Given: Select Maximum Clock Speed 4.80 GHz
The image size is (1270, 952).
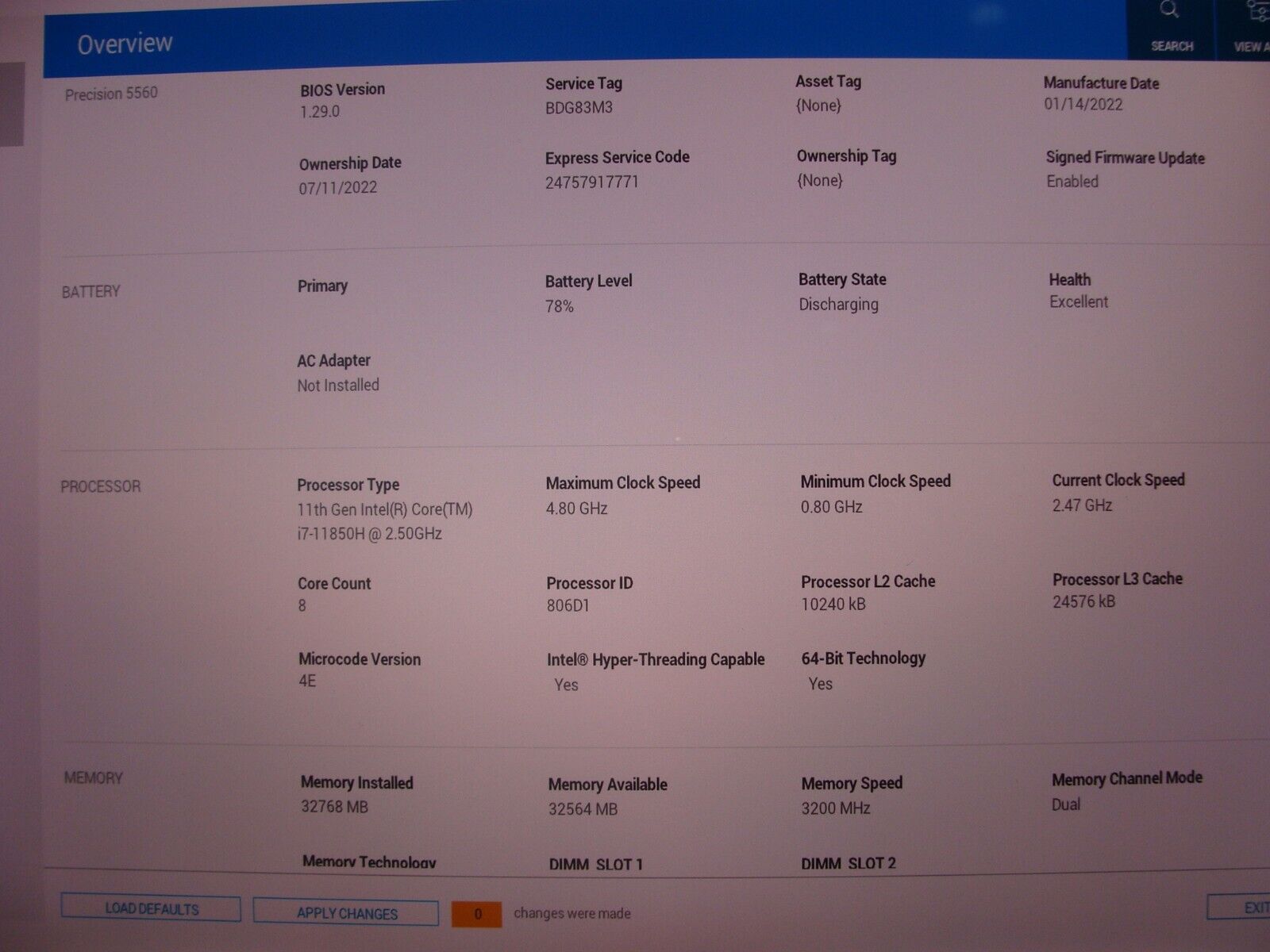Looking at the screenshot, I should pos(576,508).
